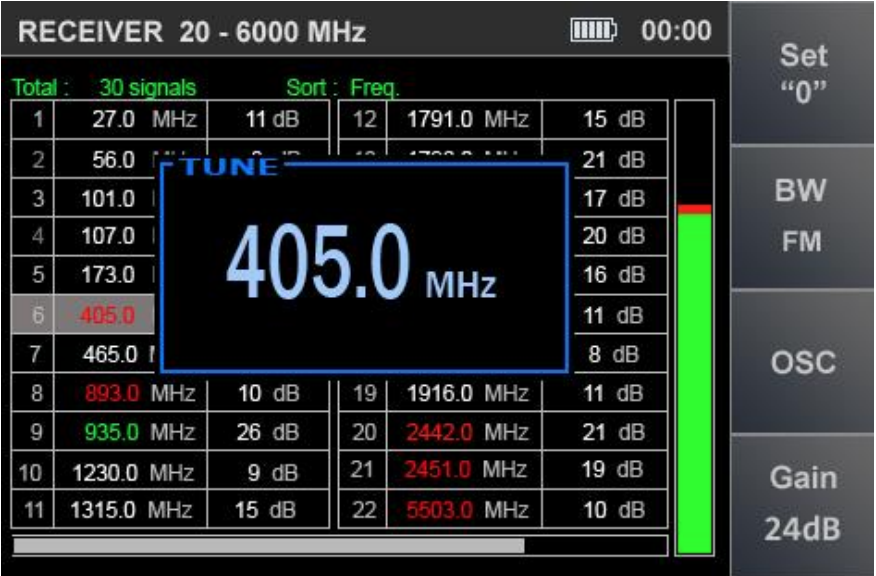Select the 935.0 MHz green signal
Screen dimensions: 876x576
(130, 432)
